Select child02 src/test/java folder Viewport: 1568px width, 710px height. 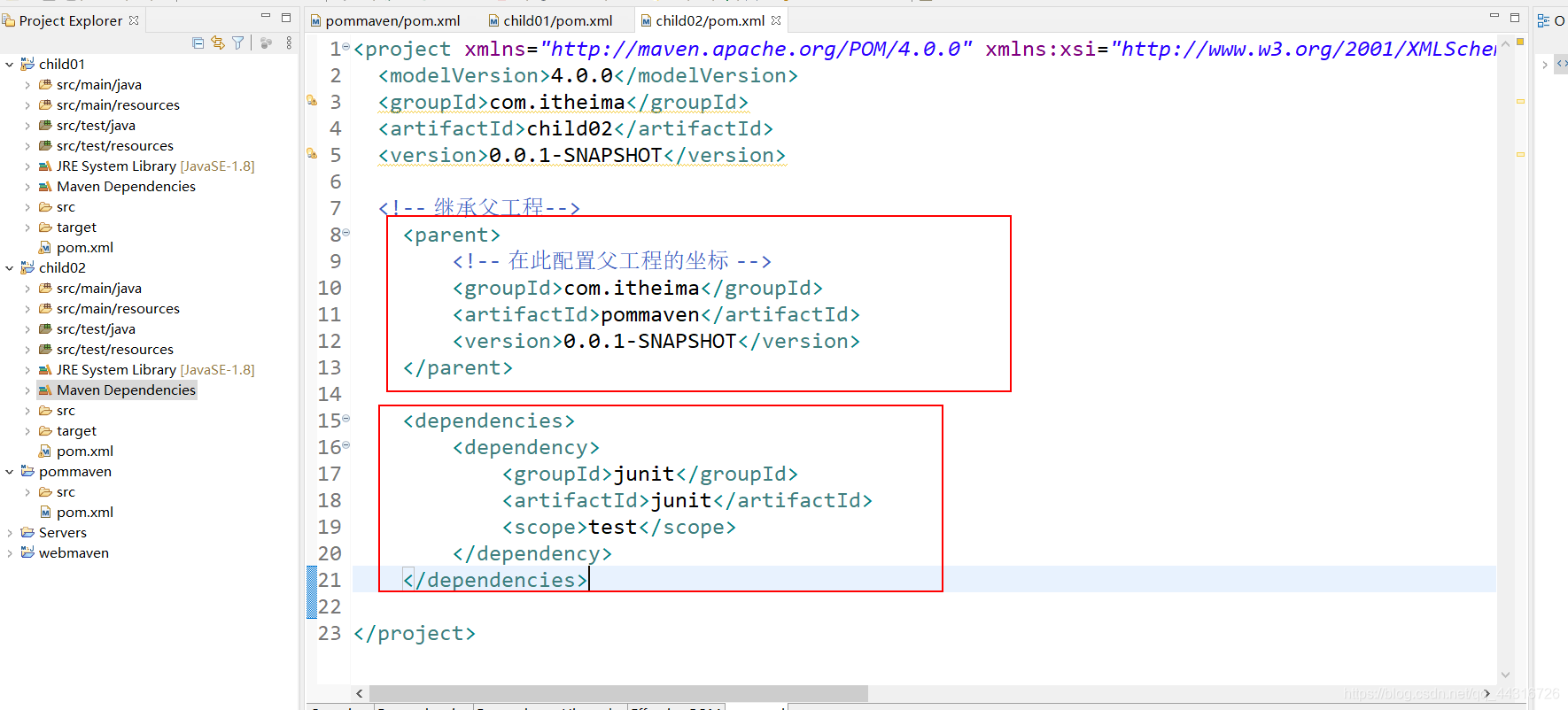[96, 328]
